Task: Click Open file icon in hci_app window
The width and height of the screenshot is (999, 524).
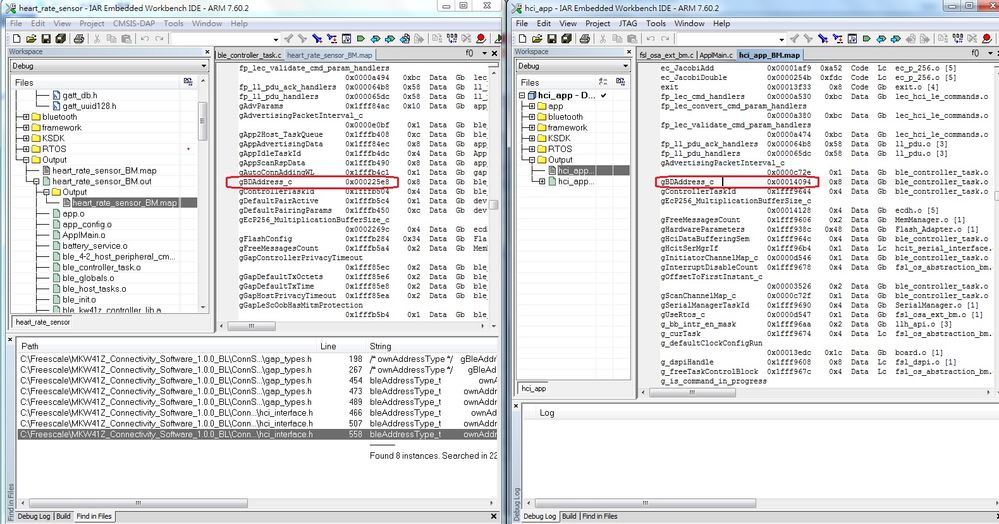Action: point(536,39)
